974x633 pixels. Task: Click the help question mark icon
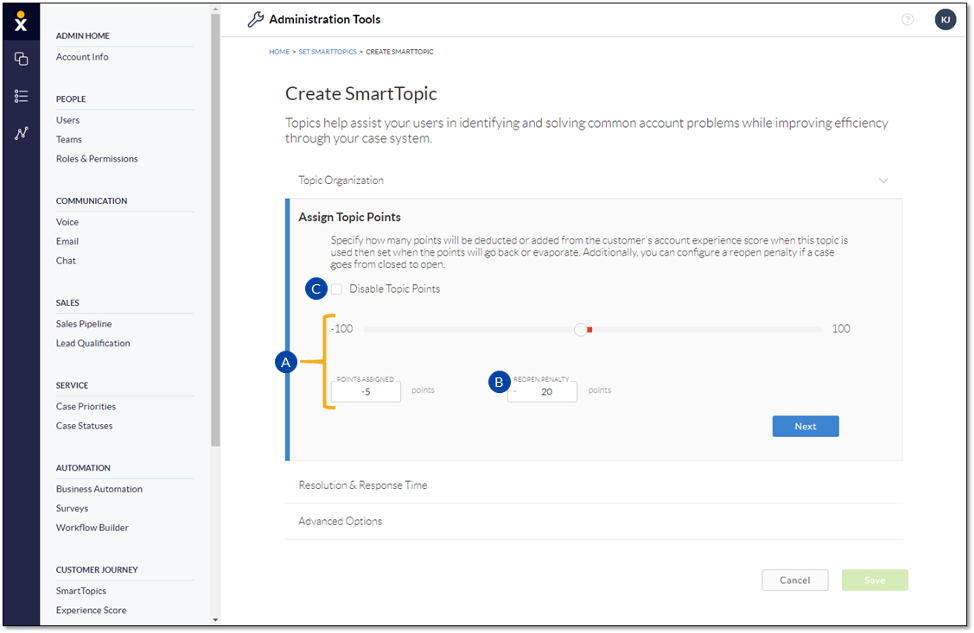(x=908, y=19)
